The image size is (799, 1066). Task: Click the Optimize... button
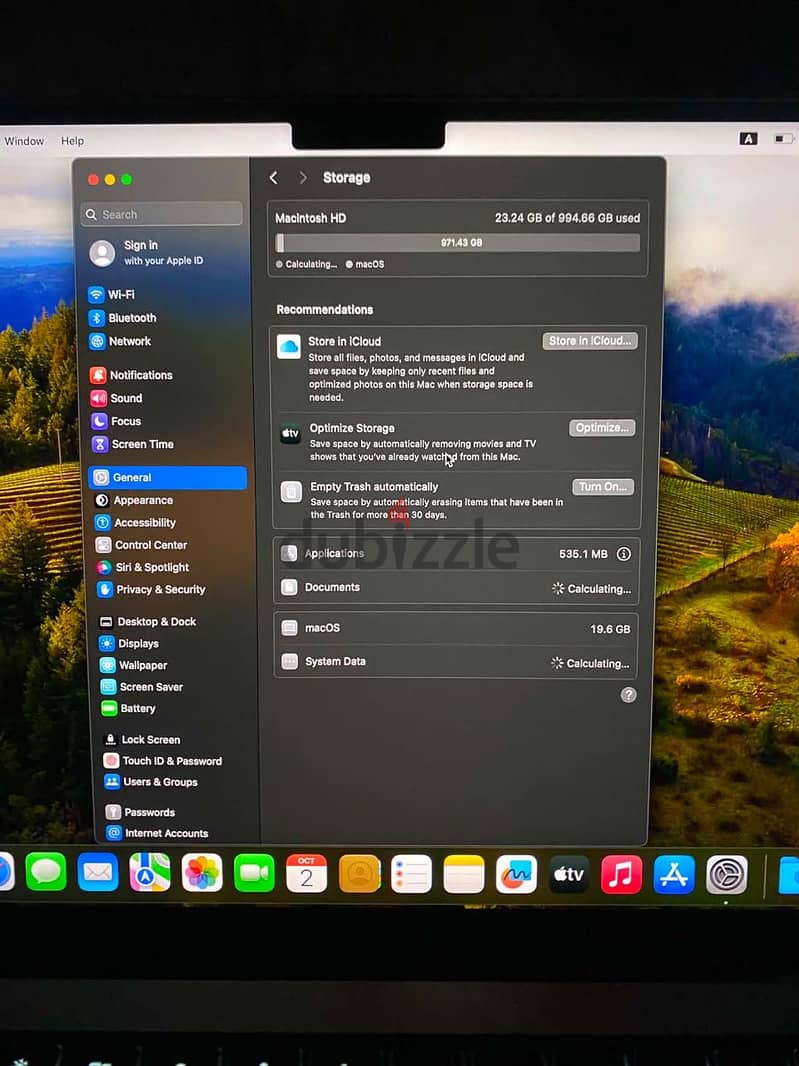(x=602, y=428)
